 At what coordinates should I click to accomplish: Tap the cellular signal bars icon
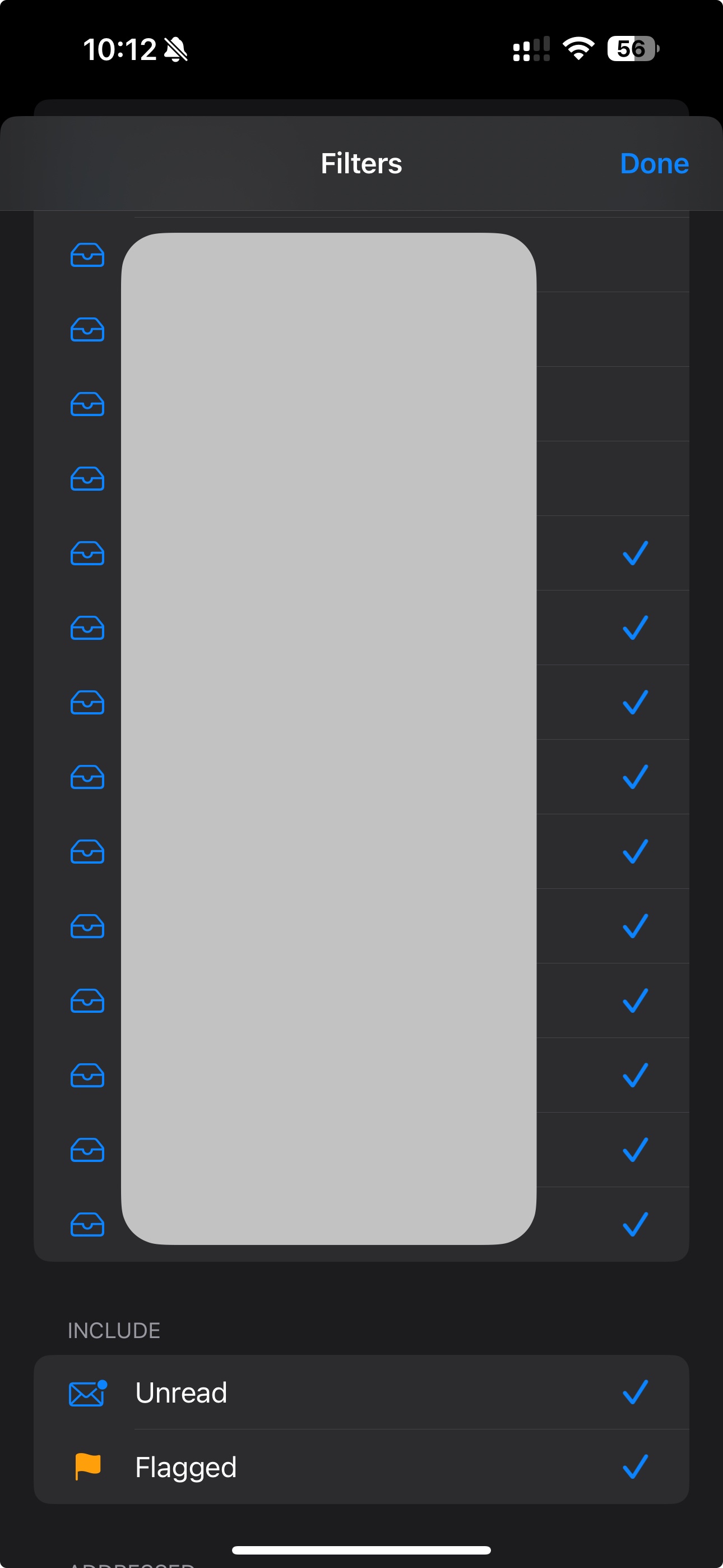coord(531,49)
